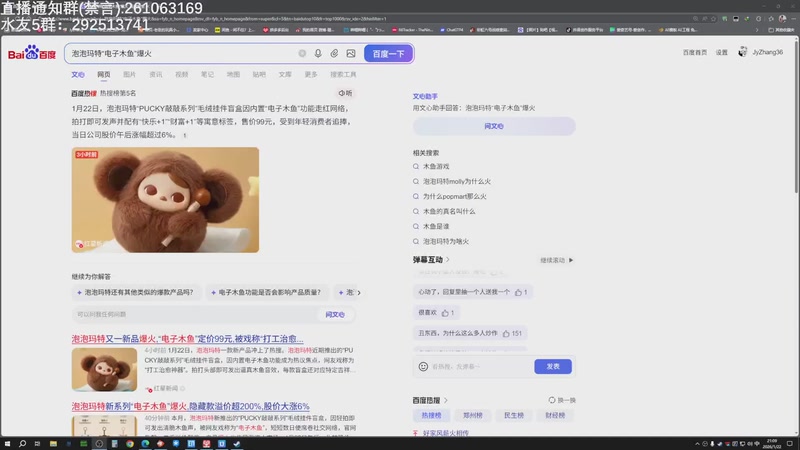Focus the 可以问我任何问题 input box

pos(196,314)
